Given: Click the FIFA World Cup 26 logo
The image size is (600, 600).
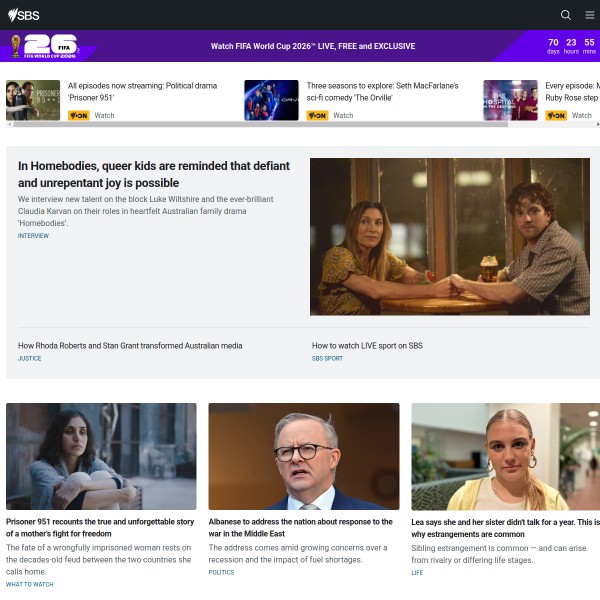Looking at the screenshot, I should 47,46.
